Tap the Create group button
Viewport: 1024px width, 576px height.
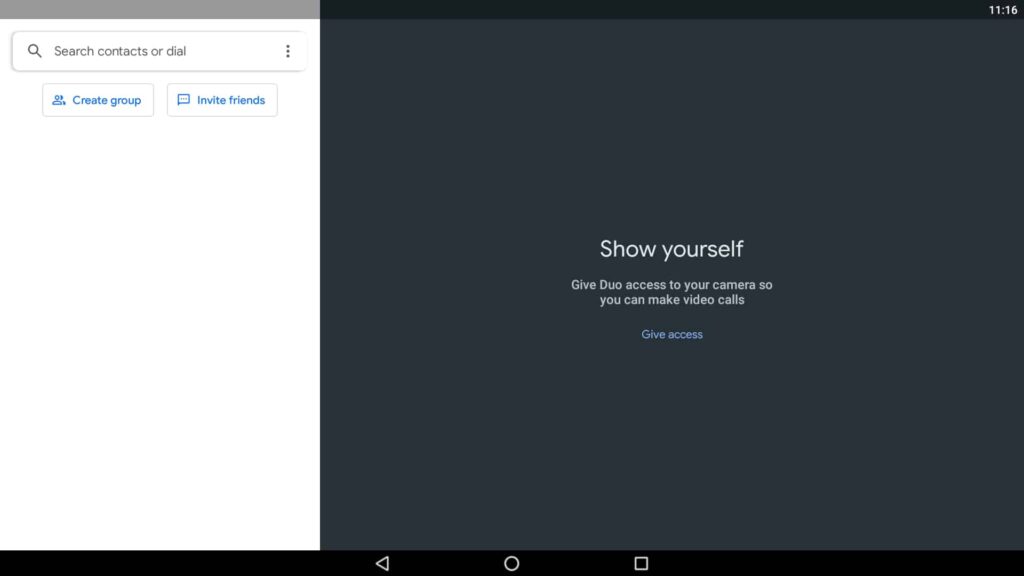[98, 100]
